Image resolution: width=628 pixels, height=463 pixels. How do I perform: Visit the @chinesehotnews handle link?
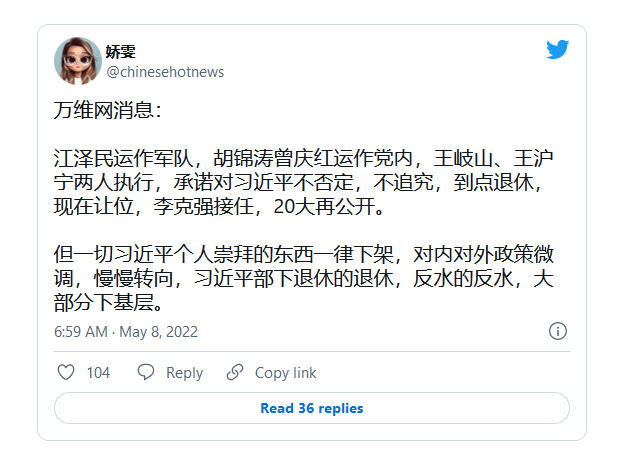[x=165, y=72]
